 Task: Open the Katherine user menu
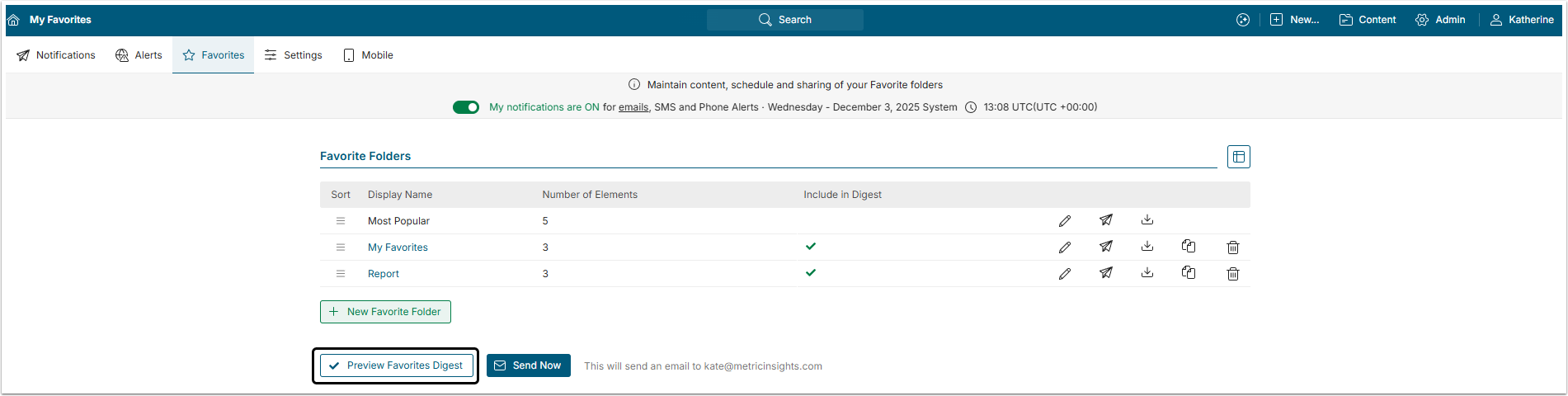[x=1522, y=20]
